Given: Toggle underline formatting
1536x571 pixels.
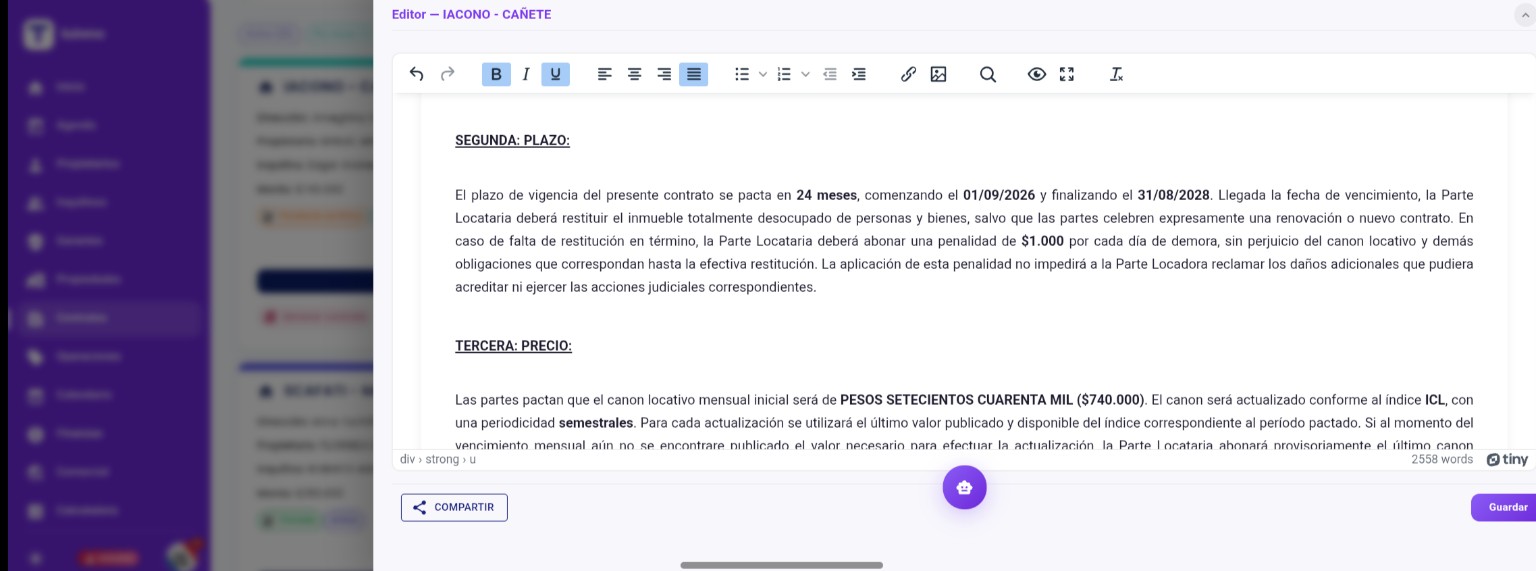Looking at the screenshot, I should point(555,74).
